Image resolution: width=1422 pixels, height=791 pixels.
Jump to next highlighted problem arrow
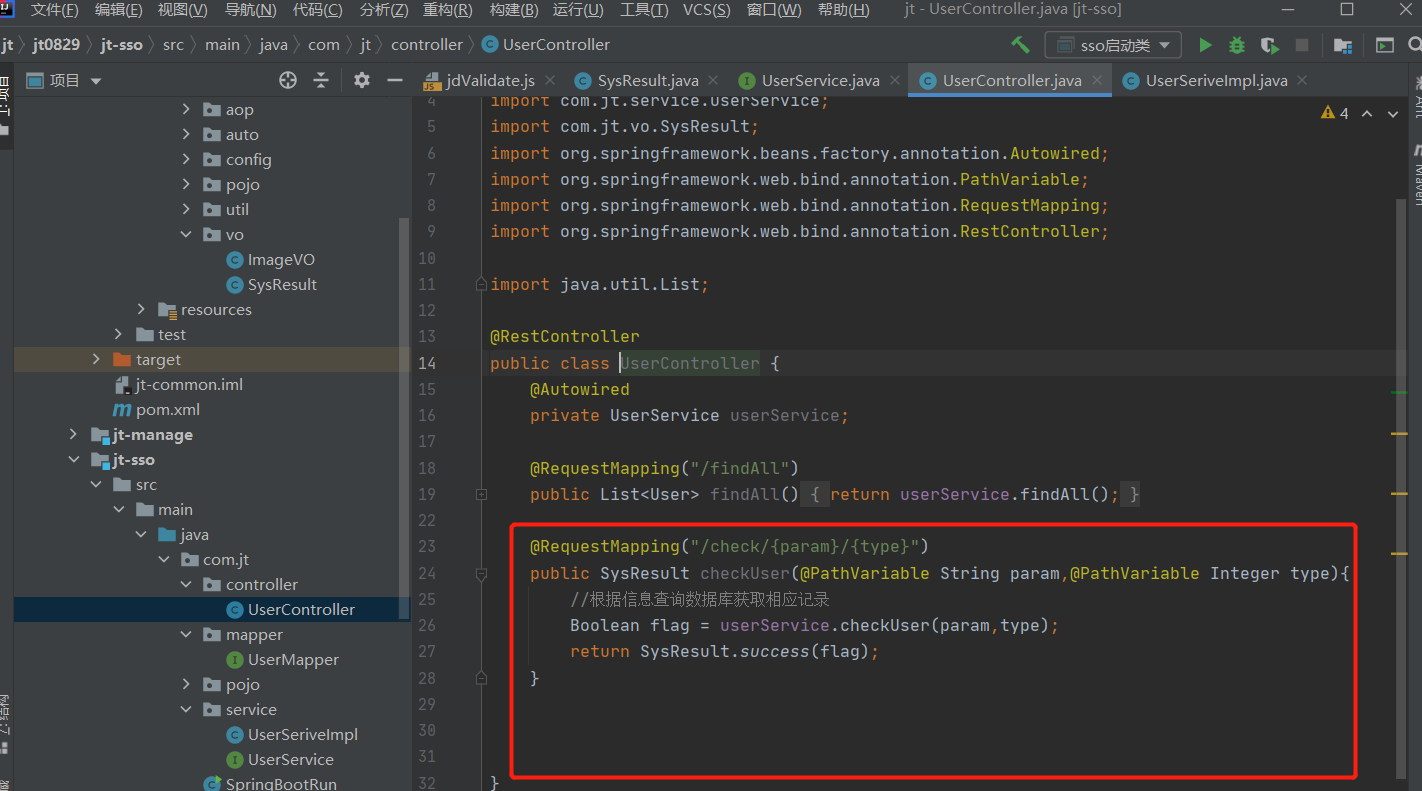click(x=1393, y=113)
